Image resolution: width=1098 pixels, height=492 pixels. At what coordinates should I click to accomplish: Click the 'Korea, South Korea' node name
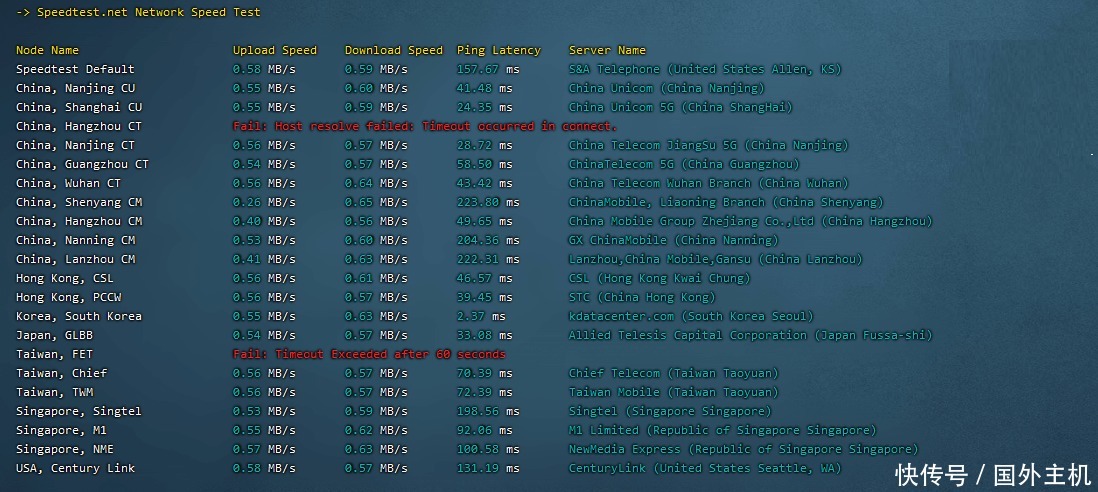click(x=78, y=316)
